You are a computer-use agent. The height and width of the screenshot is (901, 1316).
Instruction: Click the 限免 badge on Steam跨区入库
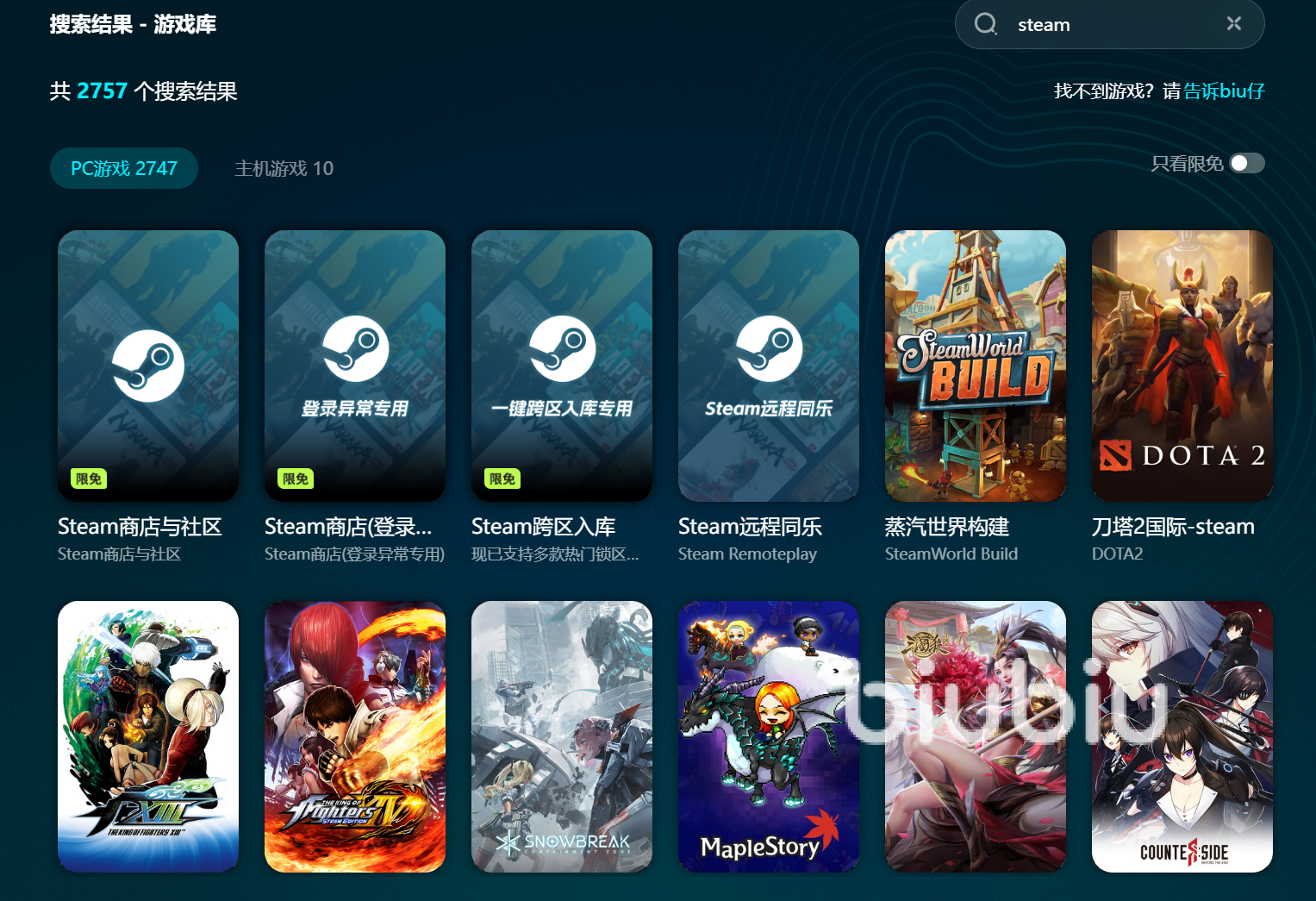(502, 479)
